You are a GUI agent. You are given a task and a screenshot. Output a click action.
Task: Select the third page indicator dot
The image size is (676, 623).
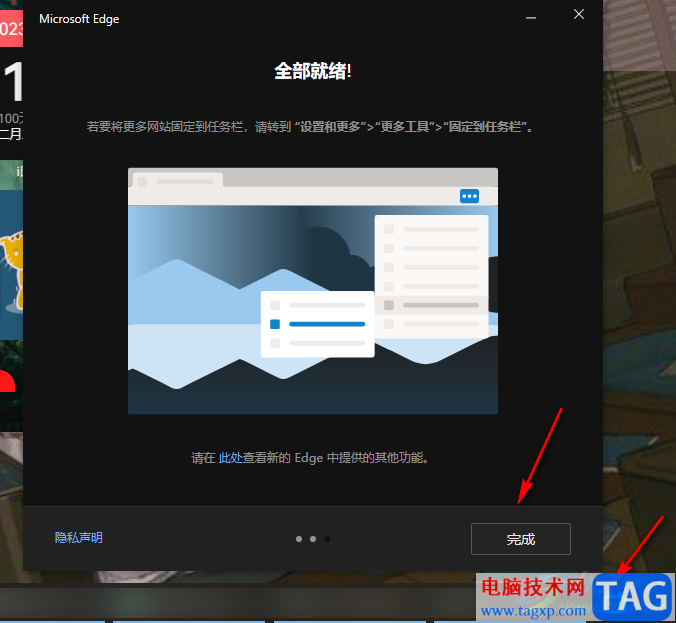click(x=327, y=539)
